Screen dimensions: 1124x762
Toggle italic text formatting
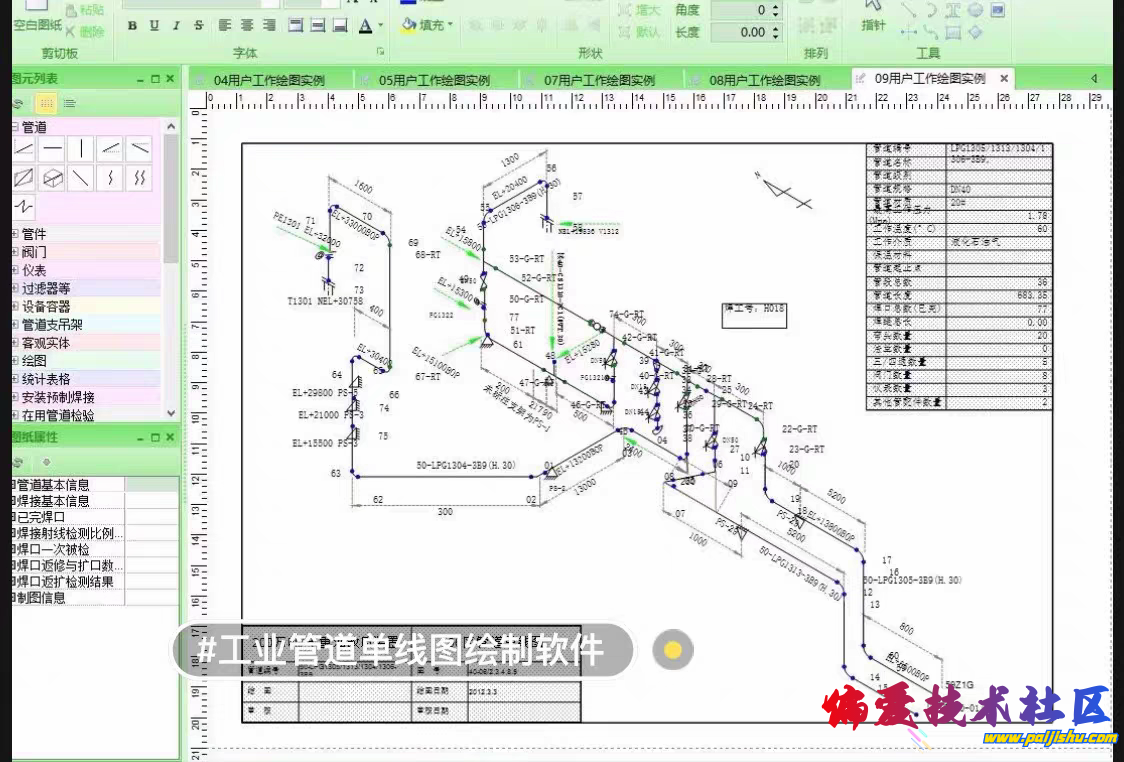click(x=176, y=26)
